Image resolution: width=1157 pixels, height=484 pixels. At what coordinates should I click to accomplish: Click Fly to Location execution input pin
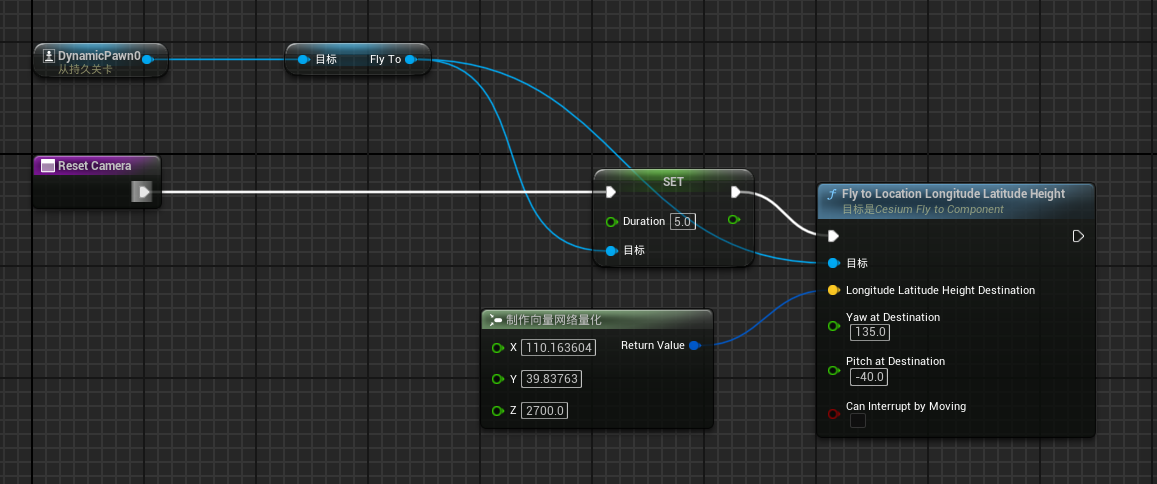pos(833,236)
